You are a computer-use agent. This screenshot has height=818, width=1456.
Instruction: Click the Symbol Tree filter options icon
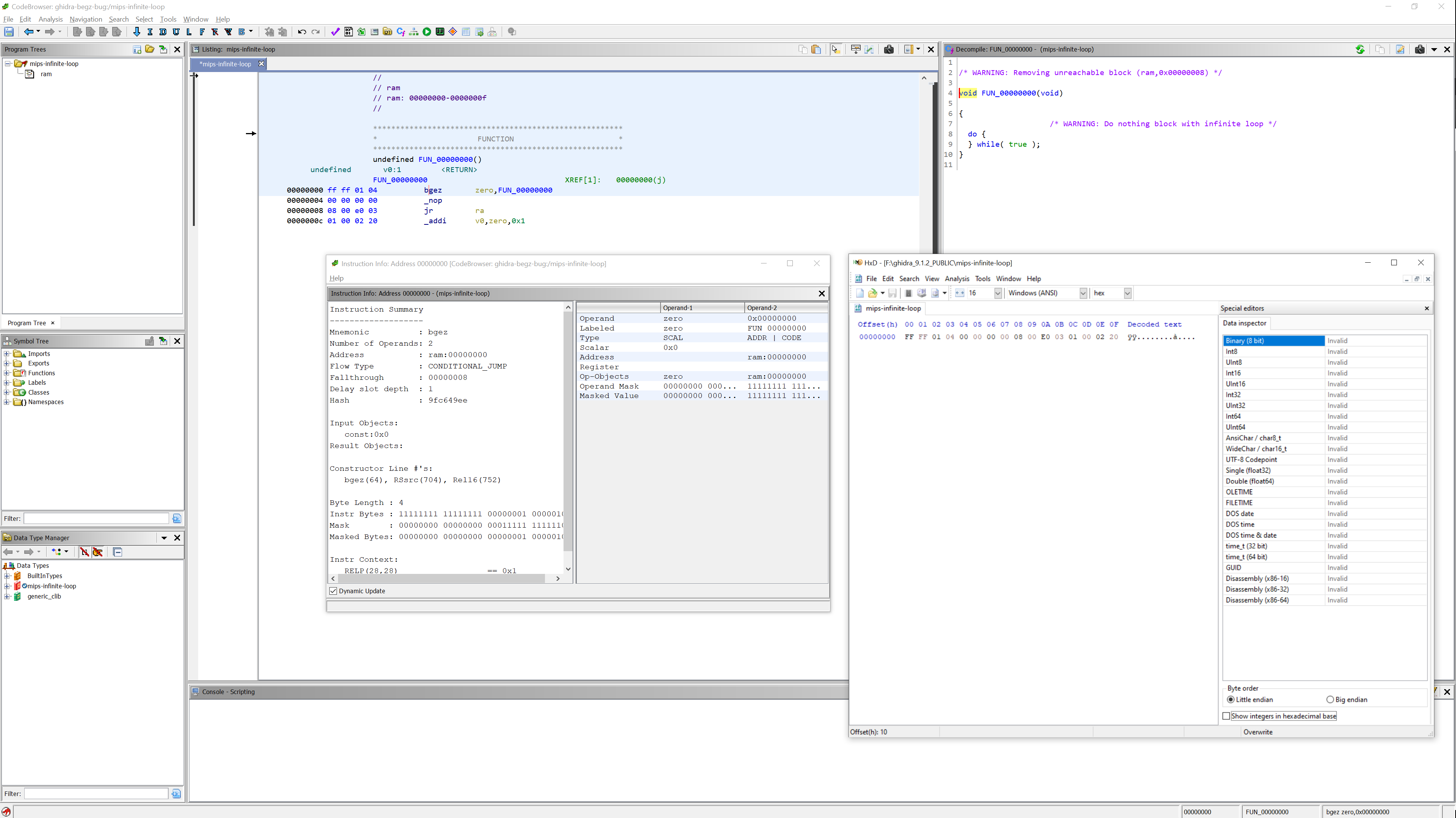pos(176,519)
